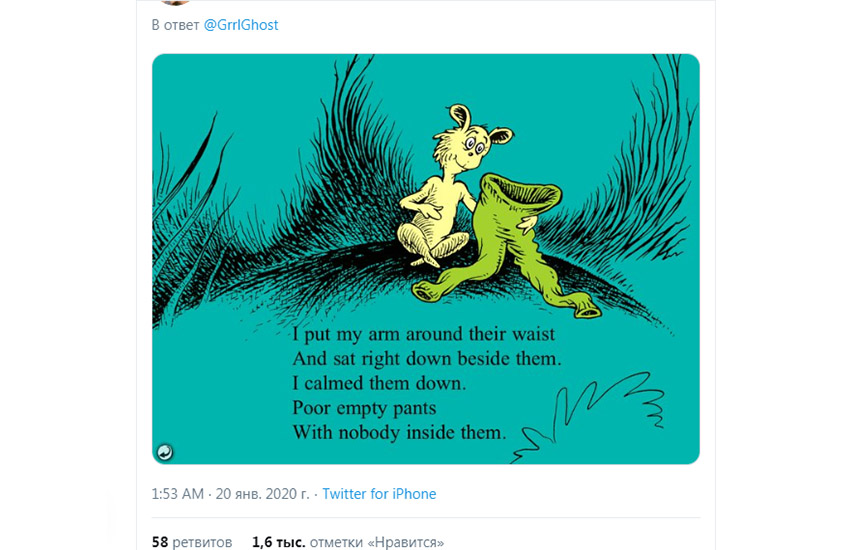This screenshot has width=850, height=550.
Task: Open the 1:53 AM tweet timestamp
Action: 179,494
